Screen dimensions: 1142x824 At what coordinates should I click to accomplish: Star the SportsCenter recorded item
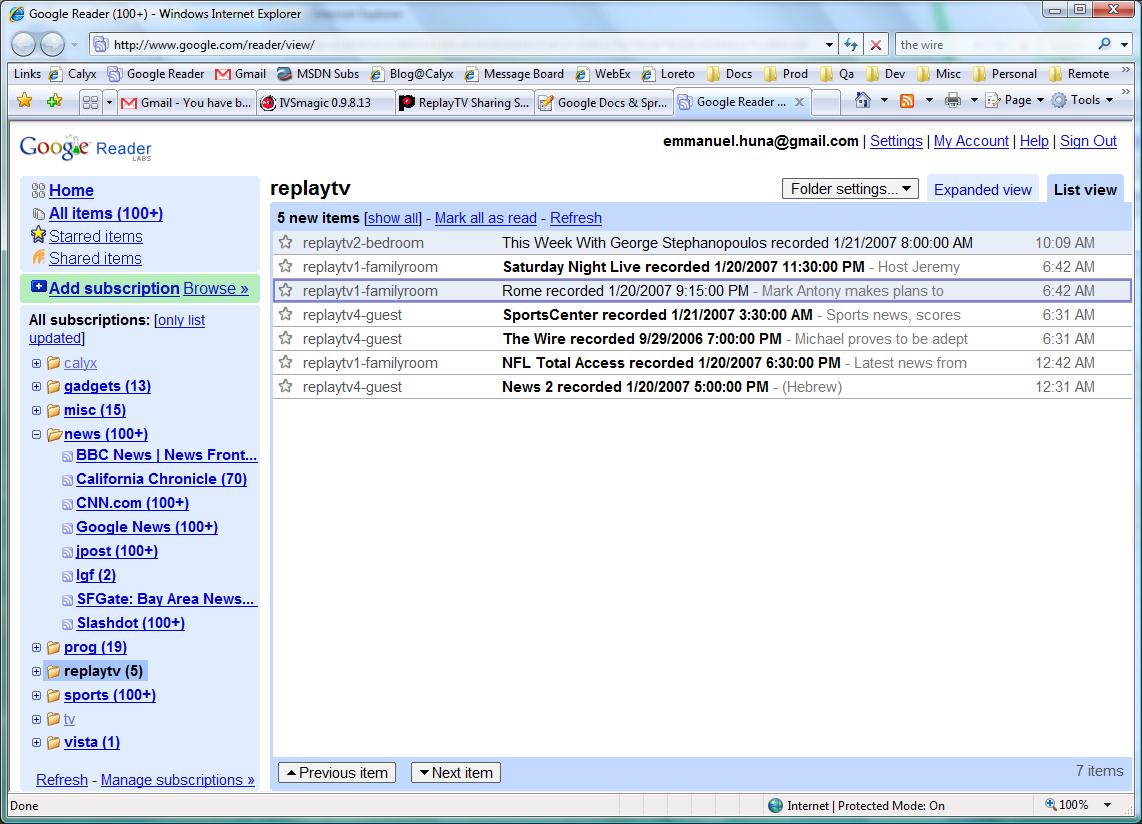pyautogui.click(x=286, y=314)
